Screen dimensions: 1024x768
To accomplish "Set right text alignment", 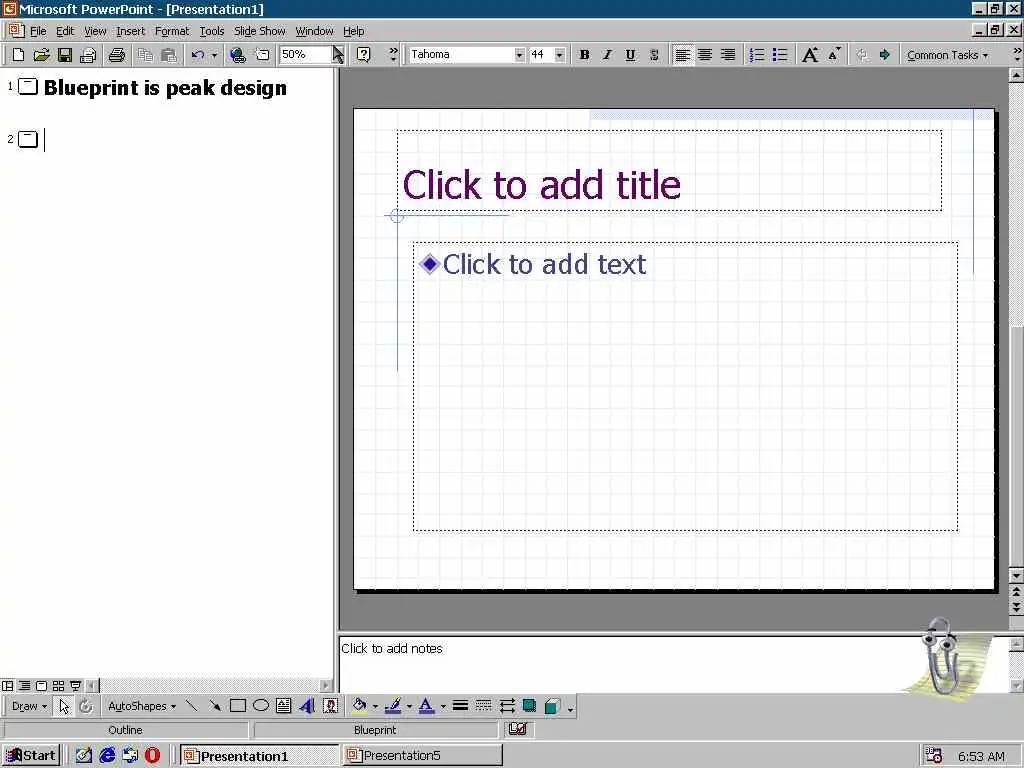I will (728, 55).
